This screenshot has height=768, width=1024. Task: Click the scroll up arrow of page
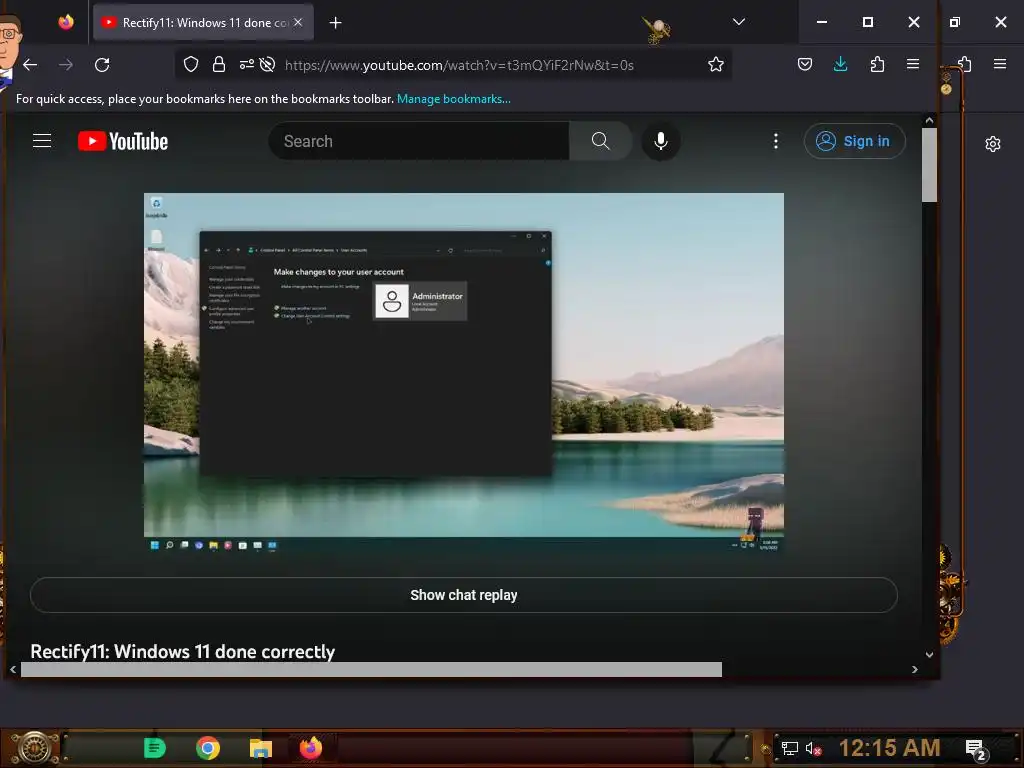(929, 120)
